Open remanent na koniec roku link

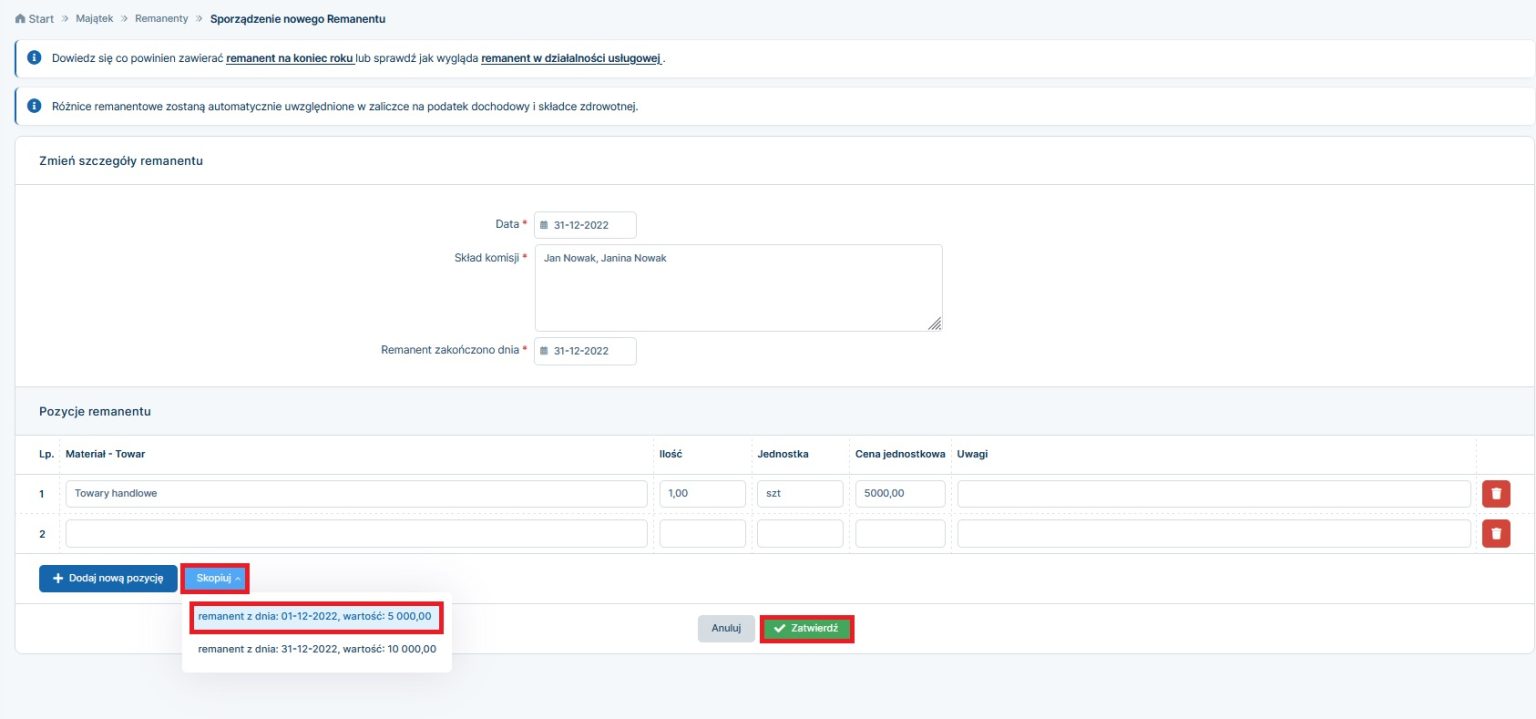[x=290, y=59]
